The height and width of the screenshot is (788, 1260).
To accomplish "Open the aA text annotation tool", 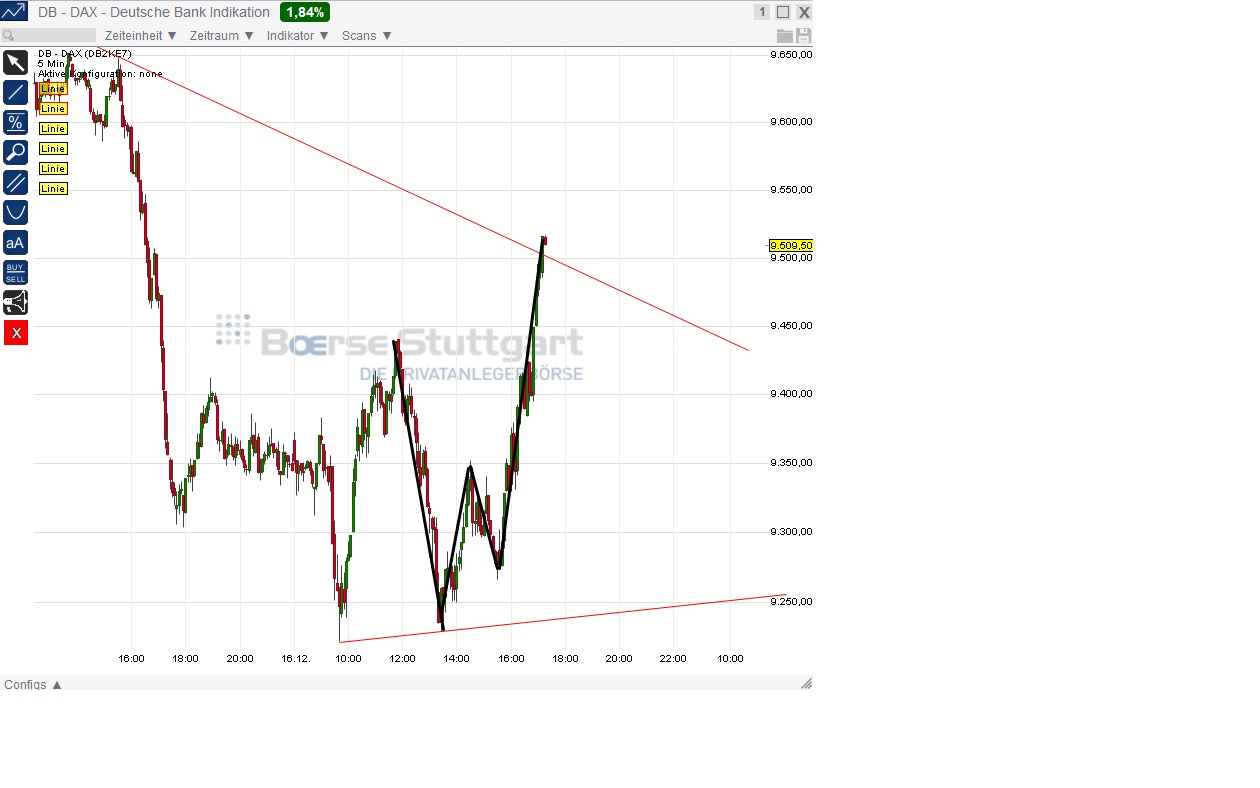I will pyautogui.click(x=15, y=242).
